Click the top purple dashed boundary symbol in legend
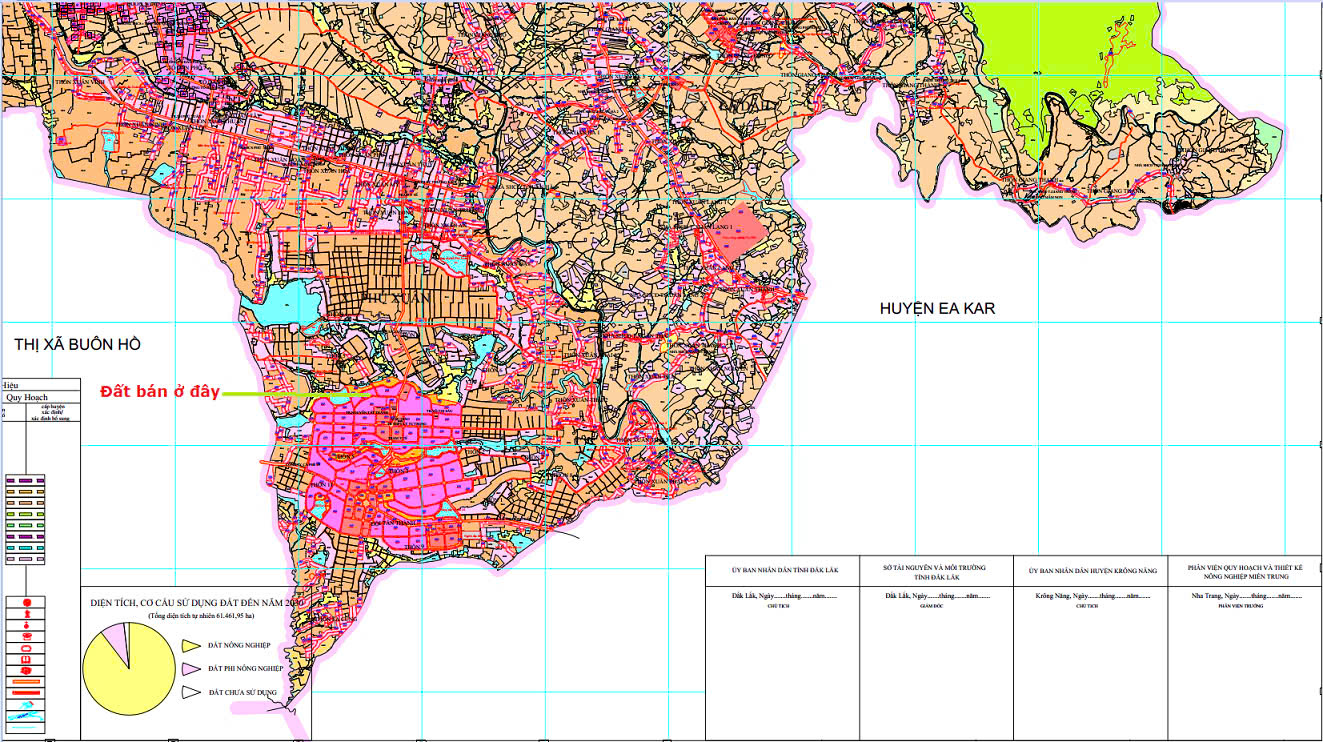The width and height of the screenshot is (1323, 742). [x=27, y=480]
